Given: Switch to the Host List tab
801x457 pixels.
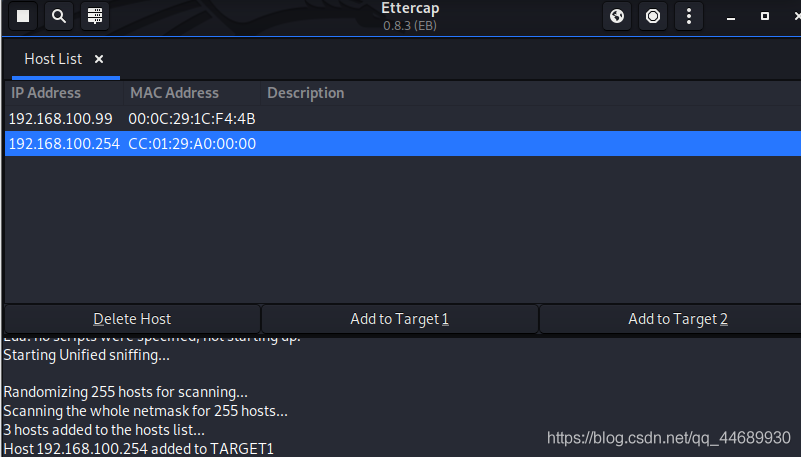Looking at the screenshot, I should coord(53,59).
